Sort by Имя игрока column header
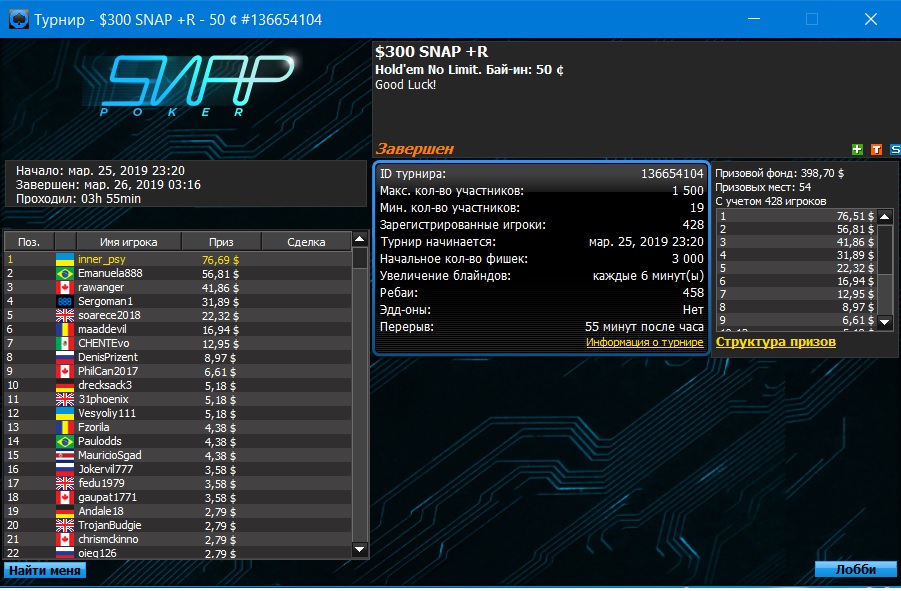Image resolution: width=901 pixels, height=591 pixels. coord(128,242)
